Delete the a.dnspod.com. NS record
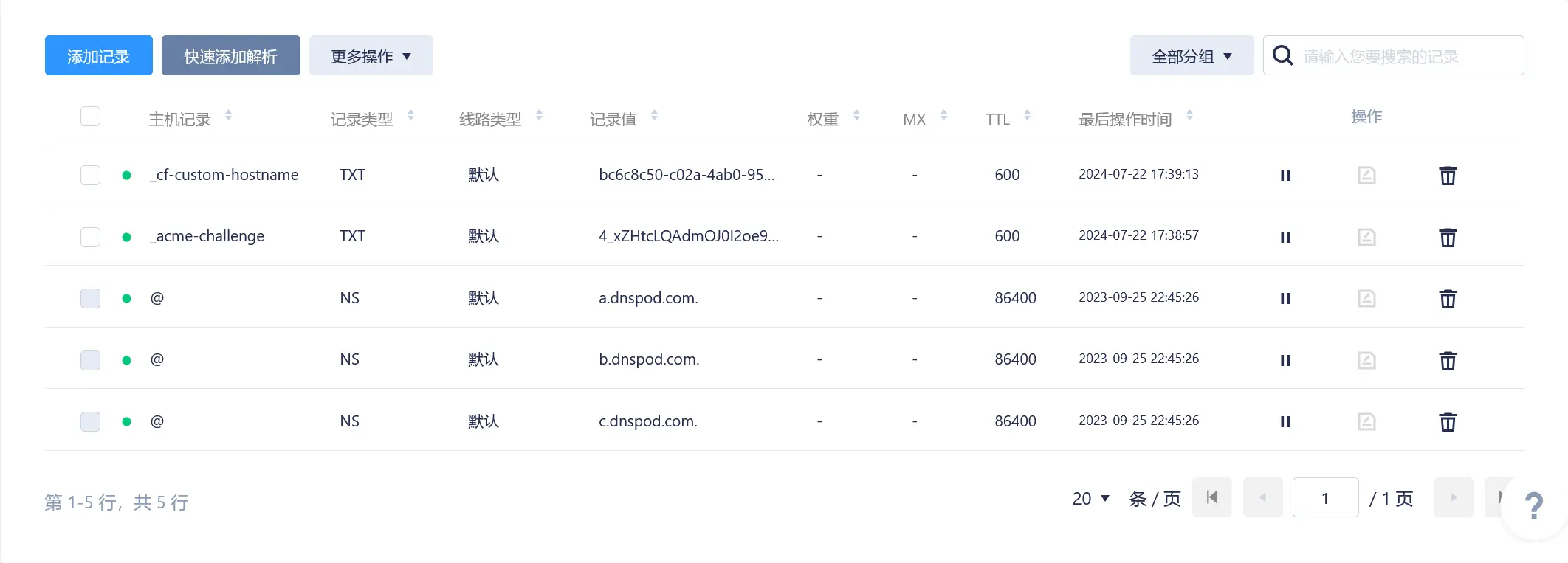Image resolution: width=1568 pixels, height=563 pixels. (x=1448, y=299)
